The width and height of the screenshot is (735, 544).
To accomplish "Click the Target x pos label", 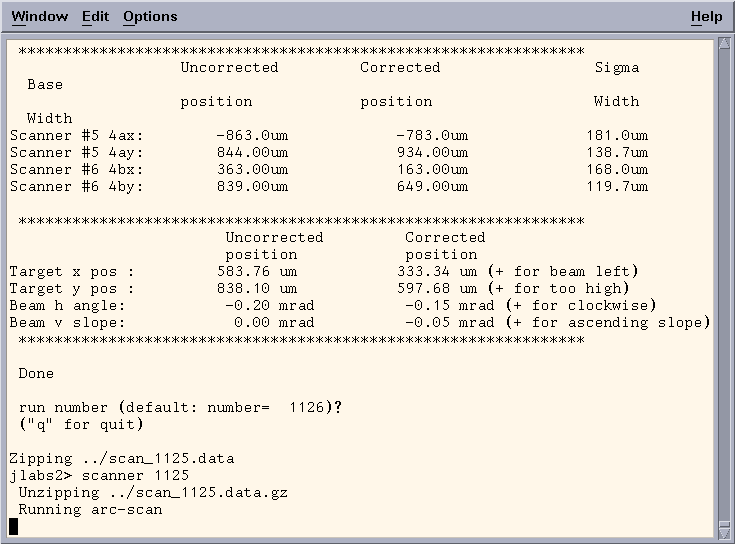I will (71, 272).
